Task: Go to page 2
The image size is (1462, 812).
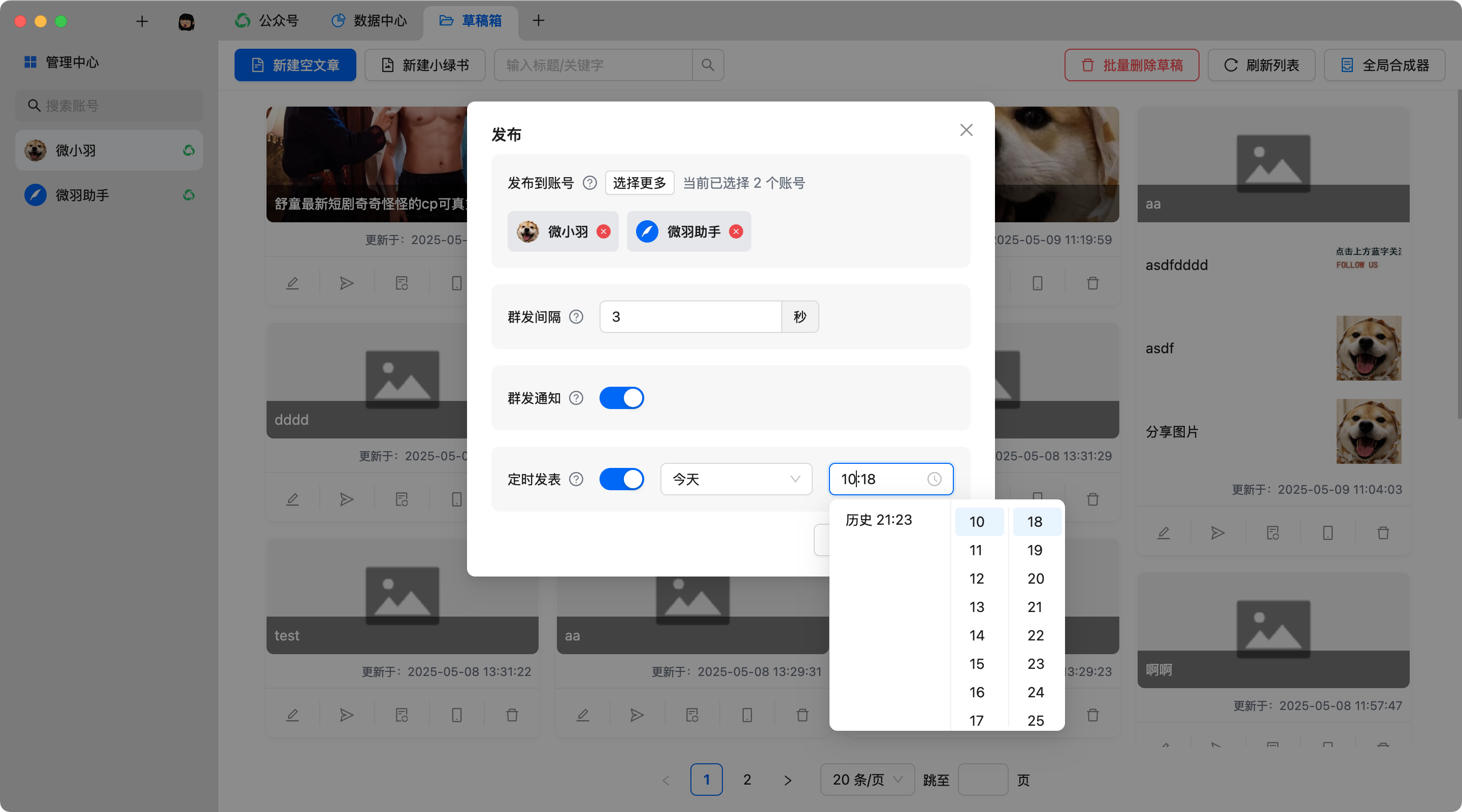Action: tap(747, 780)
